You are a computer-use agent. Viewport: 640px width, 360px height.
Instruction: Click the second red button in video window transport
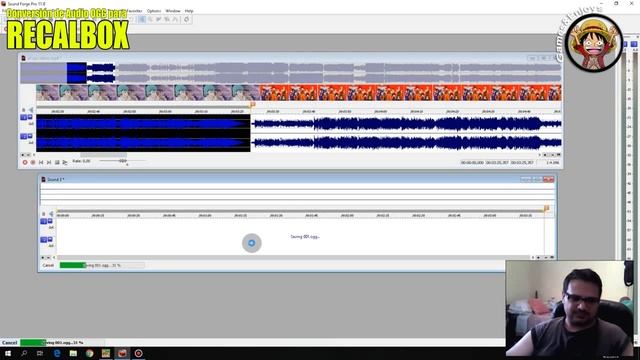click(x=33, y=162)
